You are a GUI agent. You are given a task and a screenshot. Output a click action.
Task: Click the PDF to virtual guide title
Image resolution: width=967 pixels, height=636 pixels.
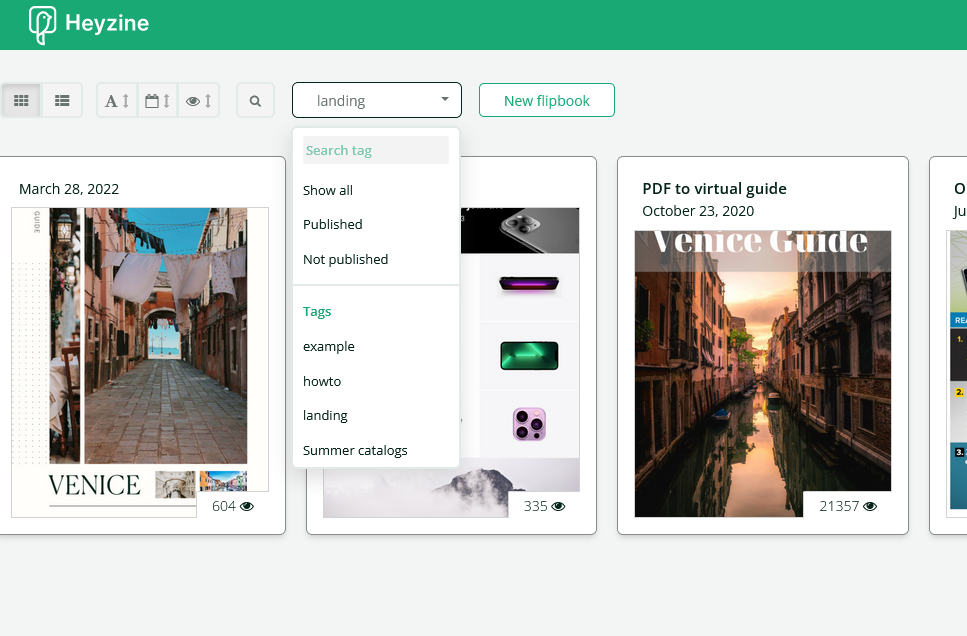714,189
